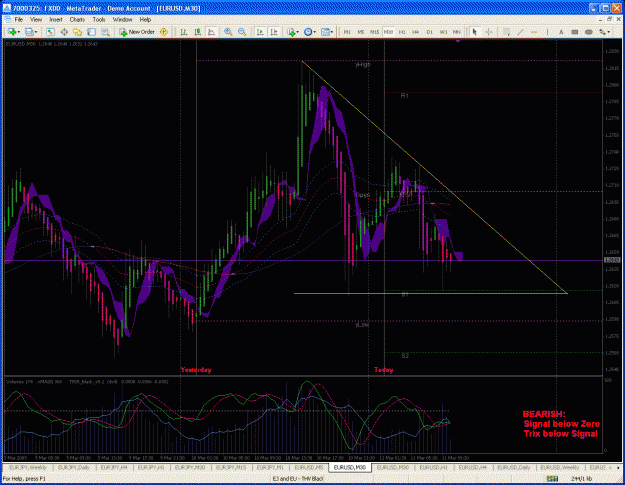Open the Templates icon

pos(325,32)
